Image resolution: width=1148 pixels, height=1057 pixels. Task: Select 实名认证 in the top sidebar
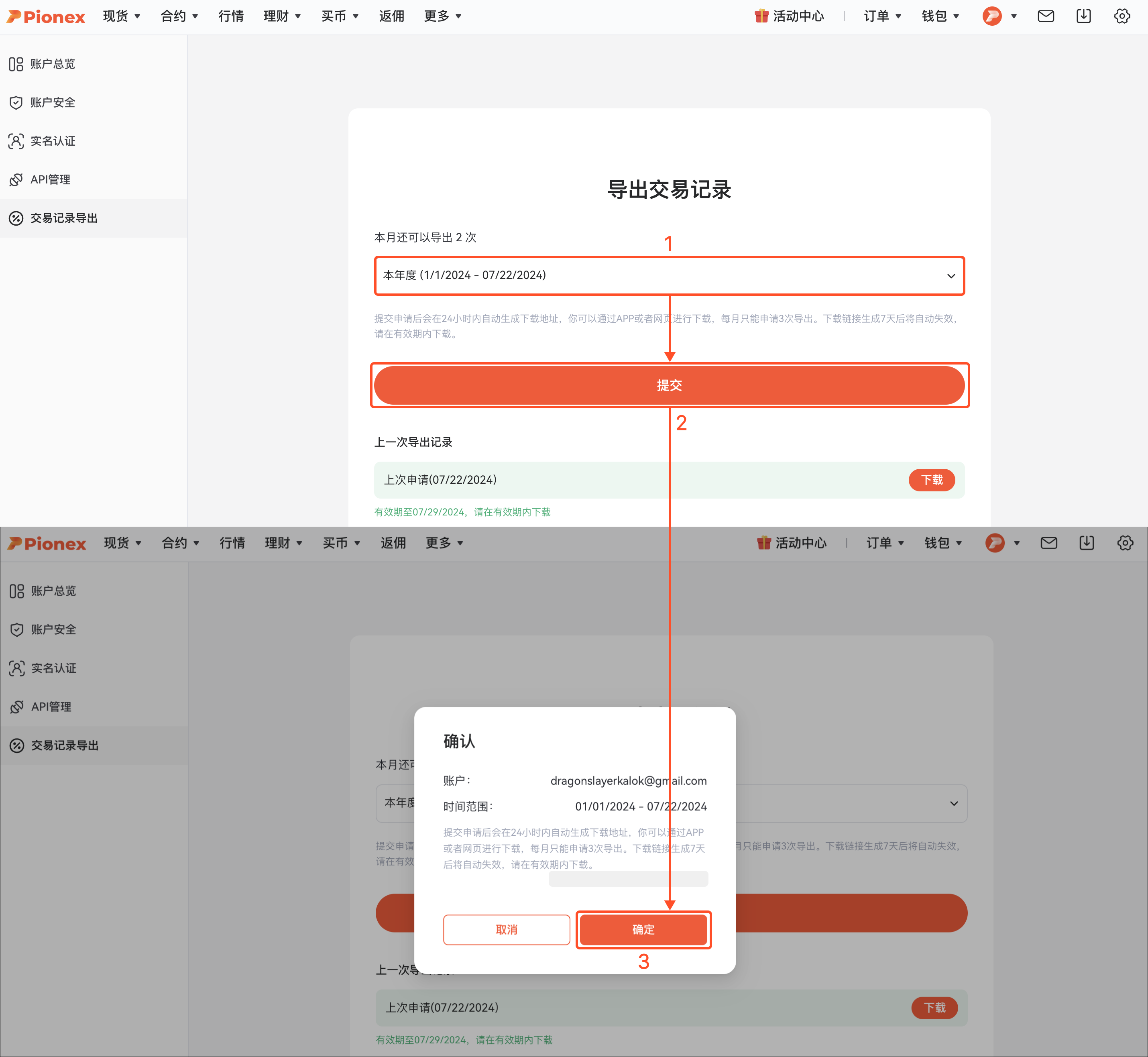(93, 141)
